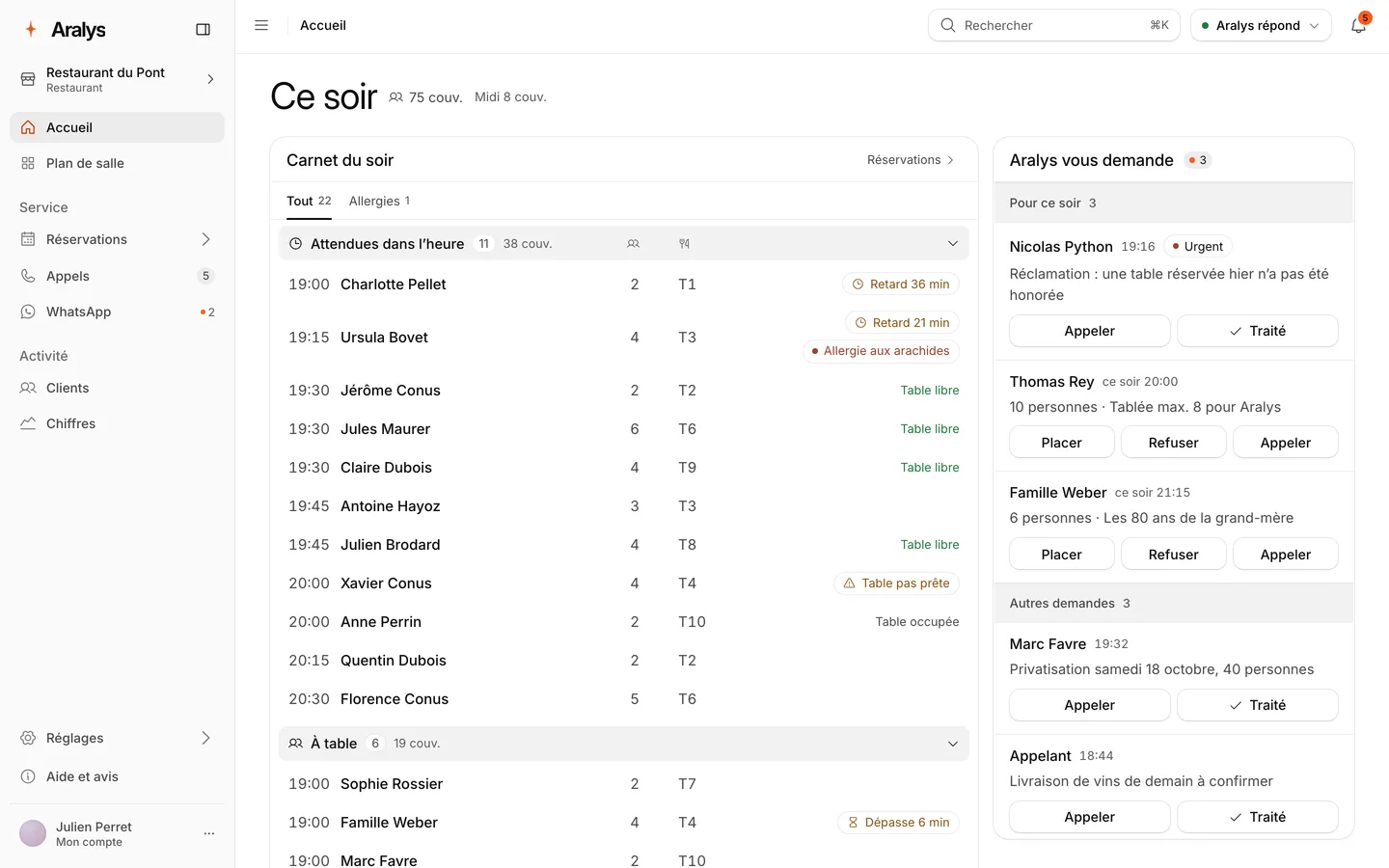
Task: Click the Chiffres chart icon
Action: (x=28, y=423)
